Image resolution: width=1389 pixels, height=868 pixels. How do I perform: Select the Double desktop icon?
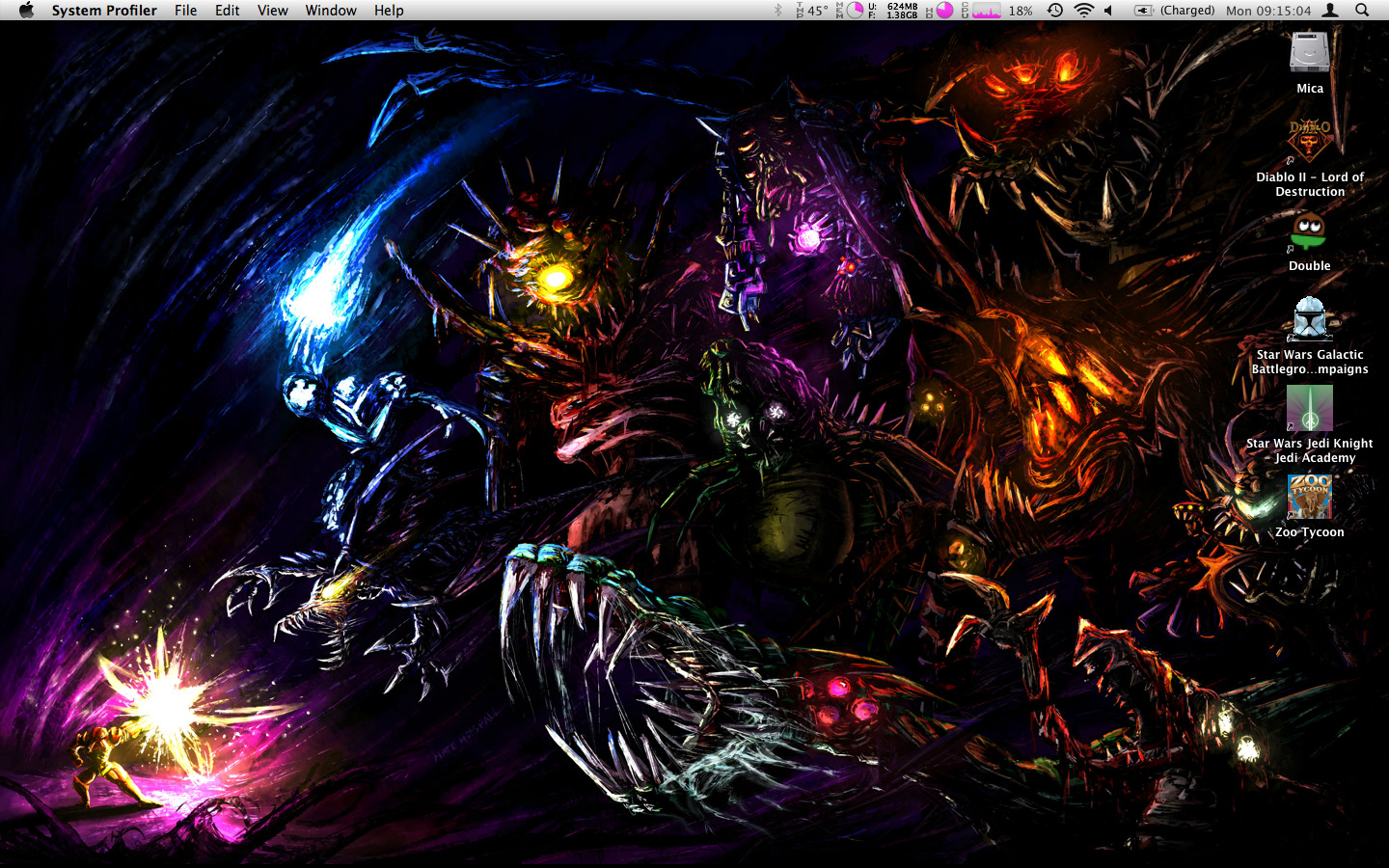[1309, 231]
